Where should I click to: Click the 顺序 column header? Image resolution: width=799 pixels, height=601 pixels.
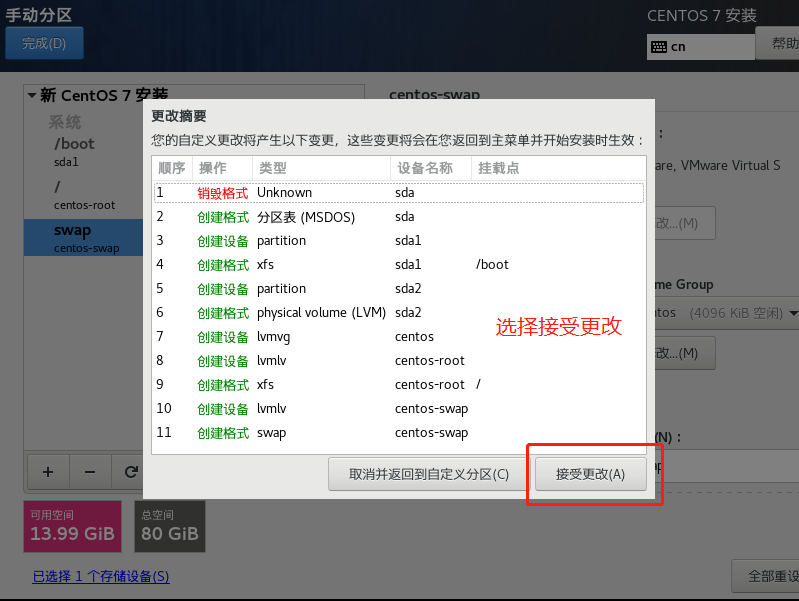[172, 168]
